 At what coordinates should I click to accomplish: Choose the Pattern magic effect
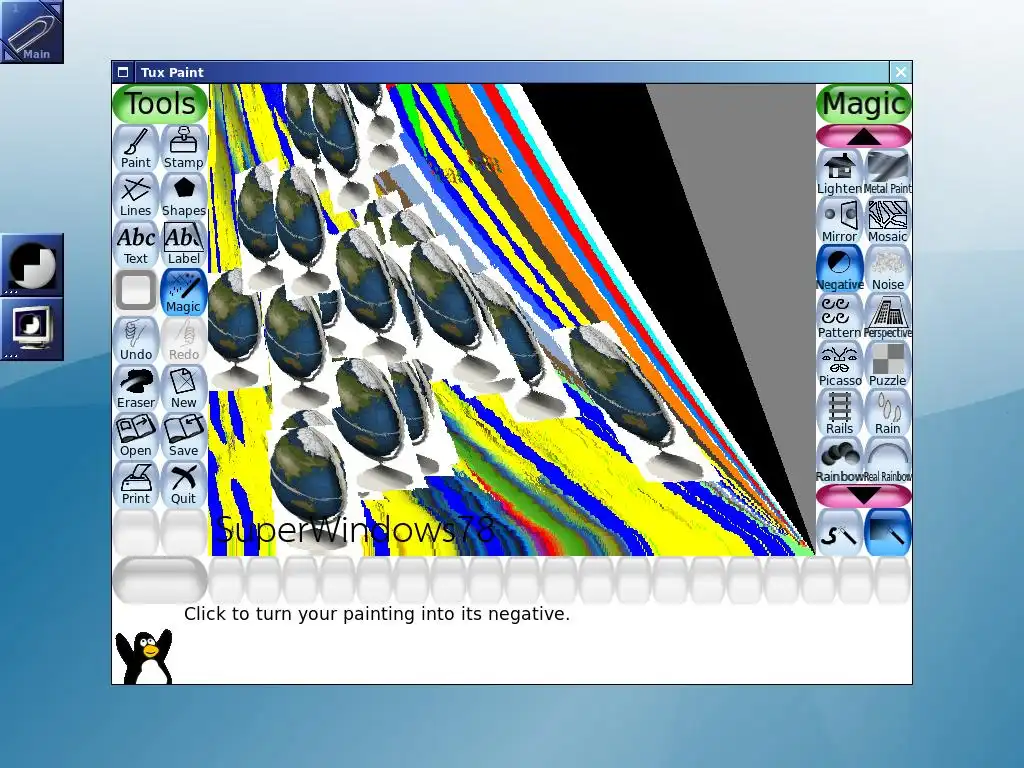pyautogui.click(x=840, y=317)
